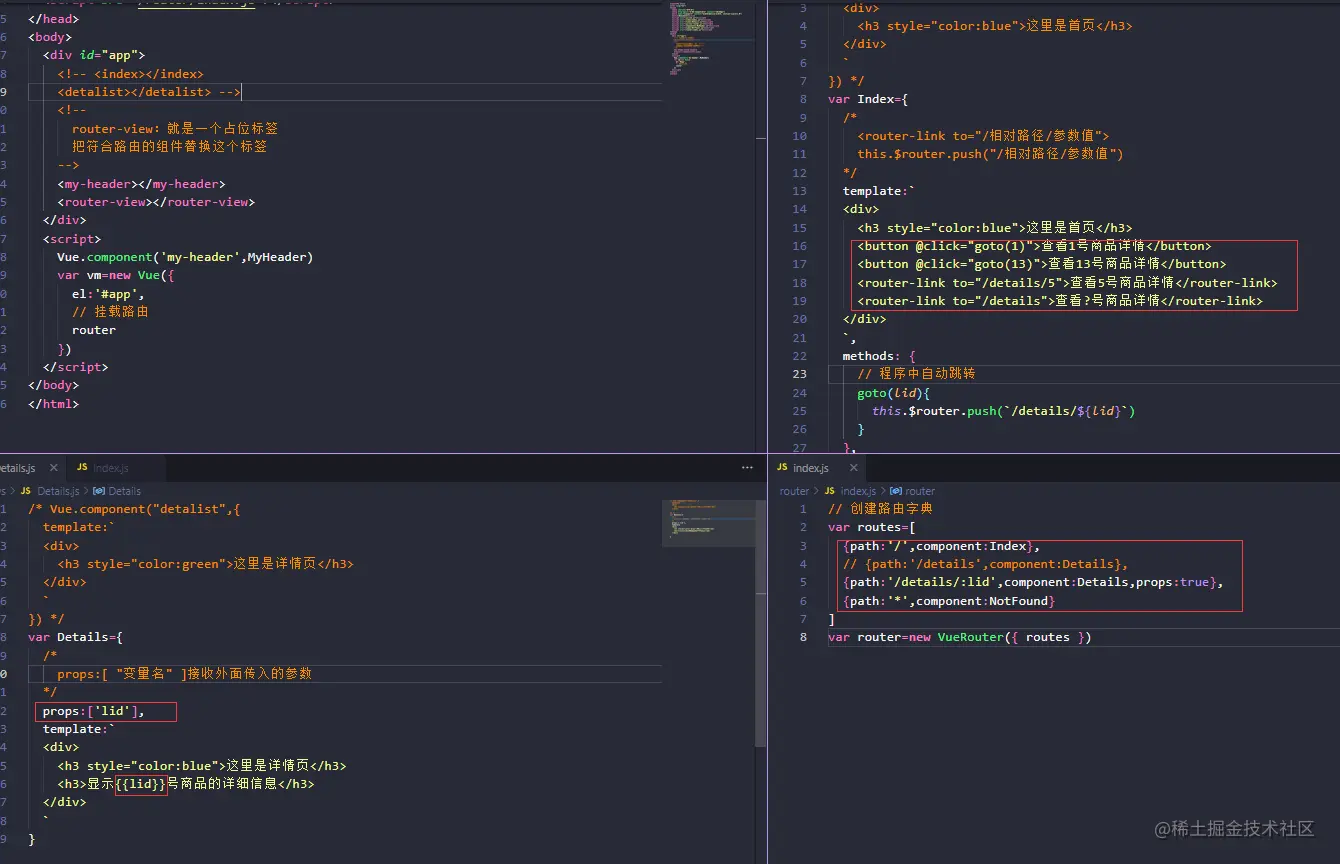
Task: Click the 'var Index={' line
Action: [868, 99]
